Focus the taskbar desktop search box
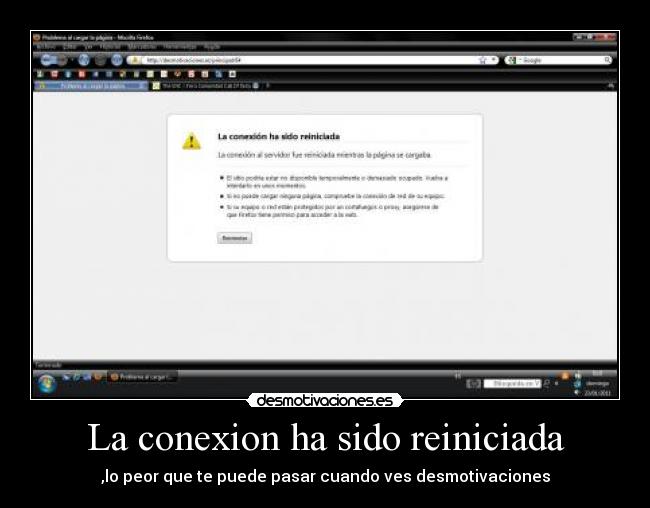Image resolution: width=650 pixels, height=508 pixels. 512,384
